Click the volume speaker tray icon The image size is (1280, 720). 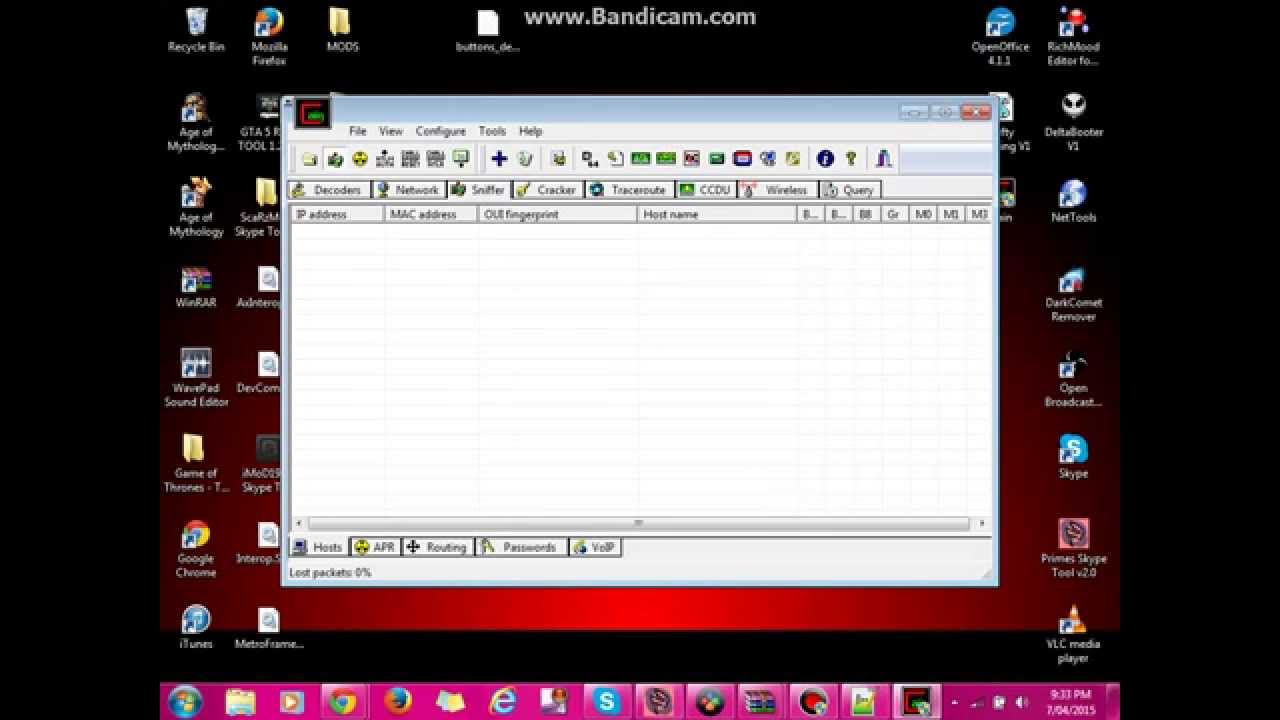pyautogui.click(x=1022, y=702)
